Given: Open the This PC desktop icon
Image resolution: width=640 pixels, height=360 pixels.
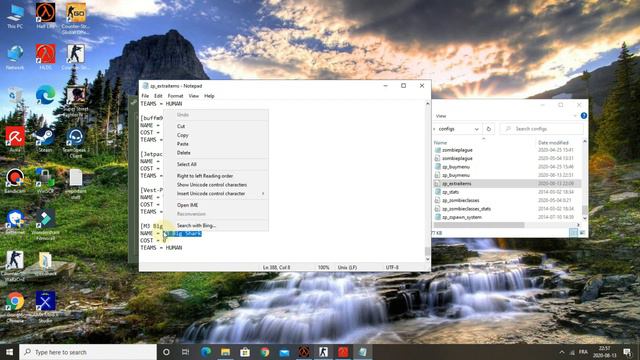Looking at the screenshot, I should (15, 16).
